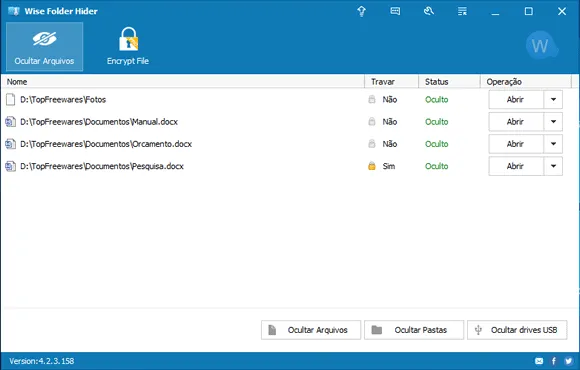This screenshot has height=370, width=580.
Task: Click the document icon next to Manual.docx
Action: (x=10, y=122)
